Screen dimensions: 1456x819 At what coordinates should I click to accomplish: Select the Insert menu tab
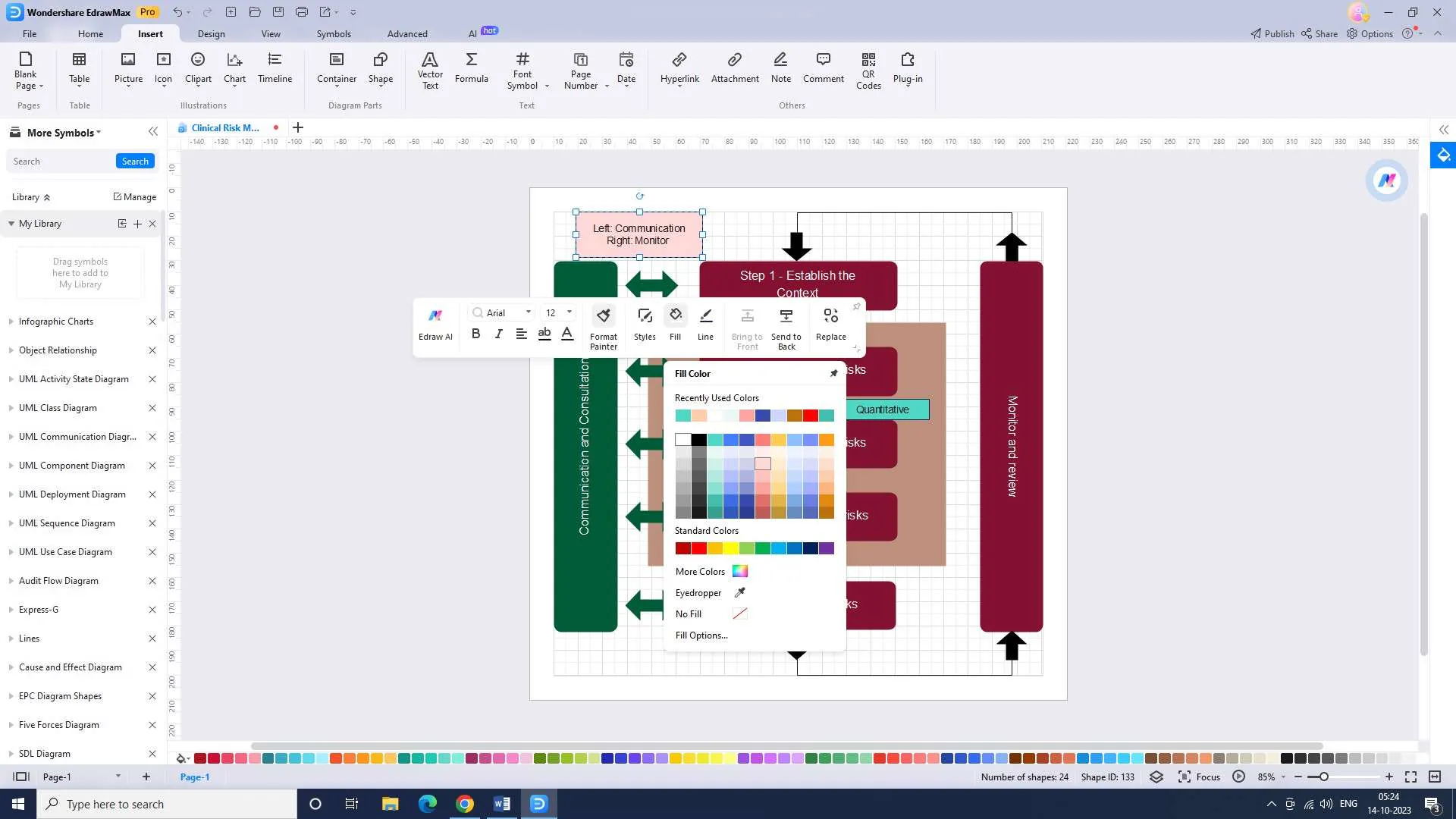150,33
